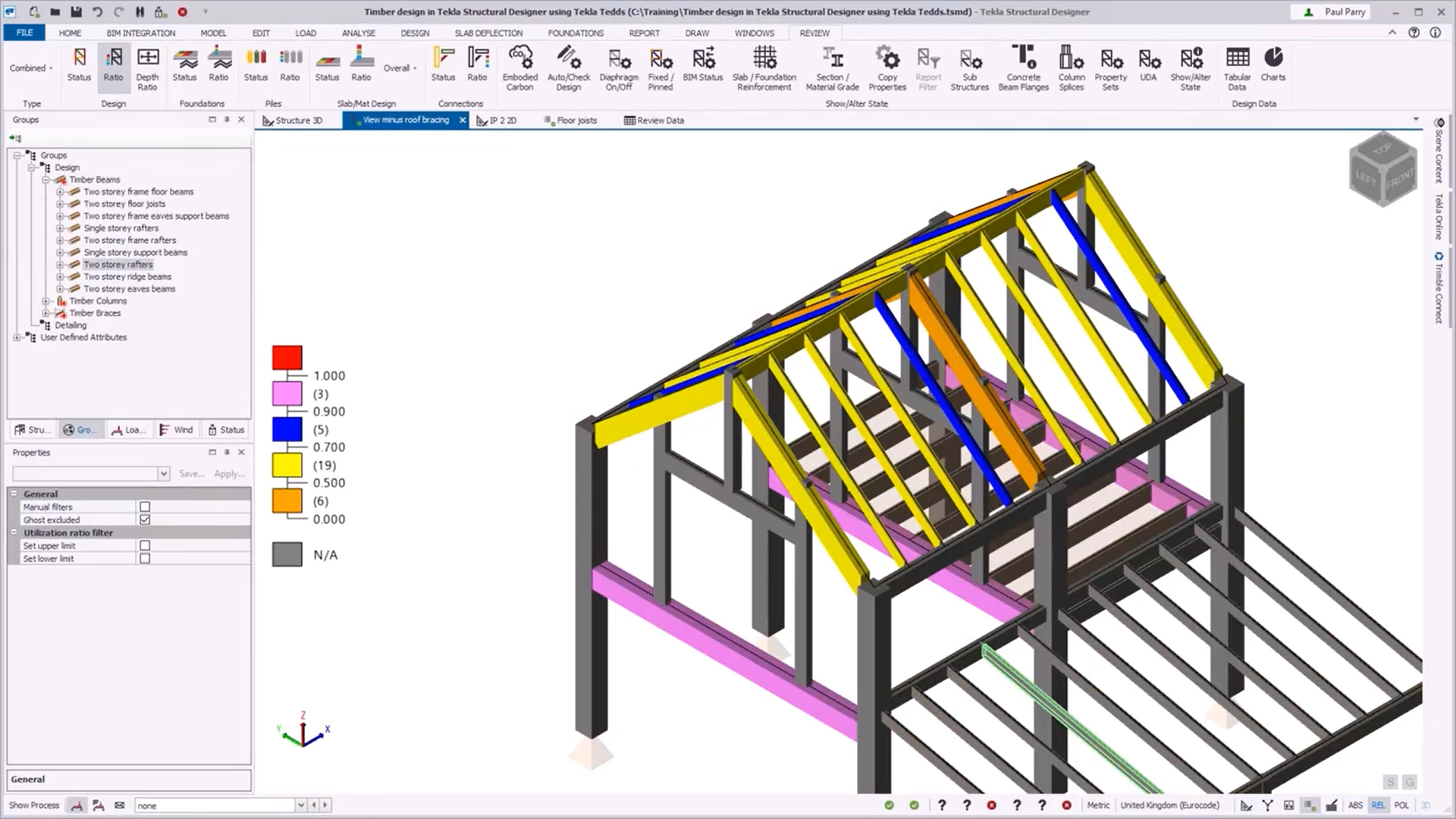
Task: Switch to the Wind panel tab
Action: click(176, 429)
